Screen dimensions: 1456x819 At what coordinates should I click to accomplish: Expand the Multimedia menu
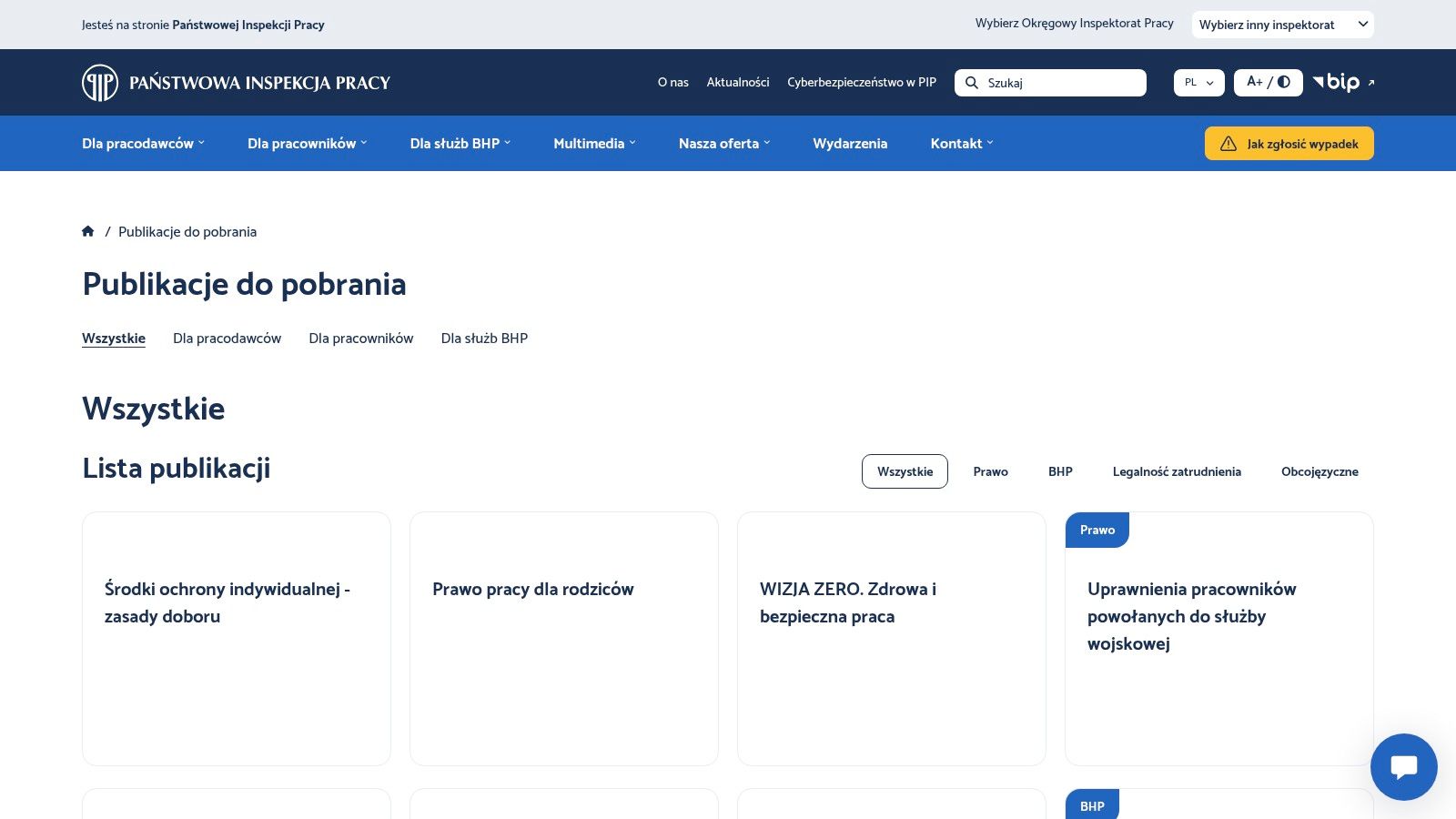click(x=595, y=144)
